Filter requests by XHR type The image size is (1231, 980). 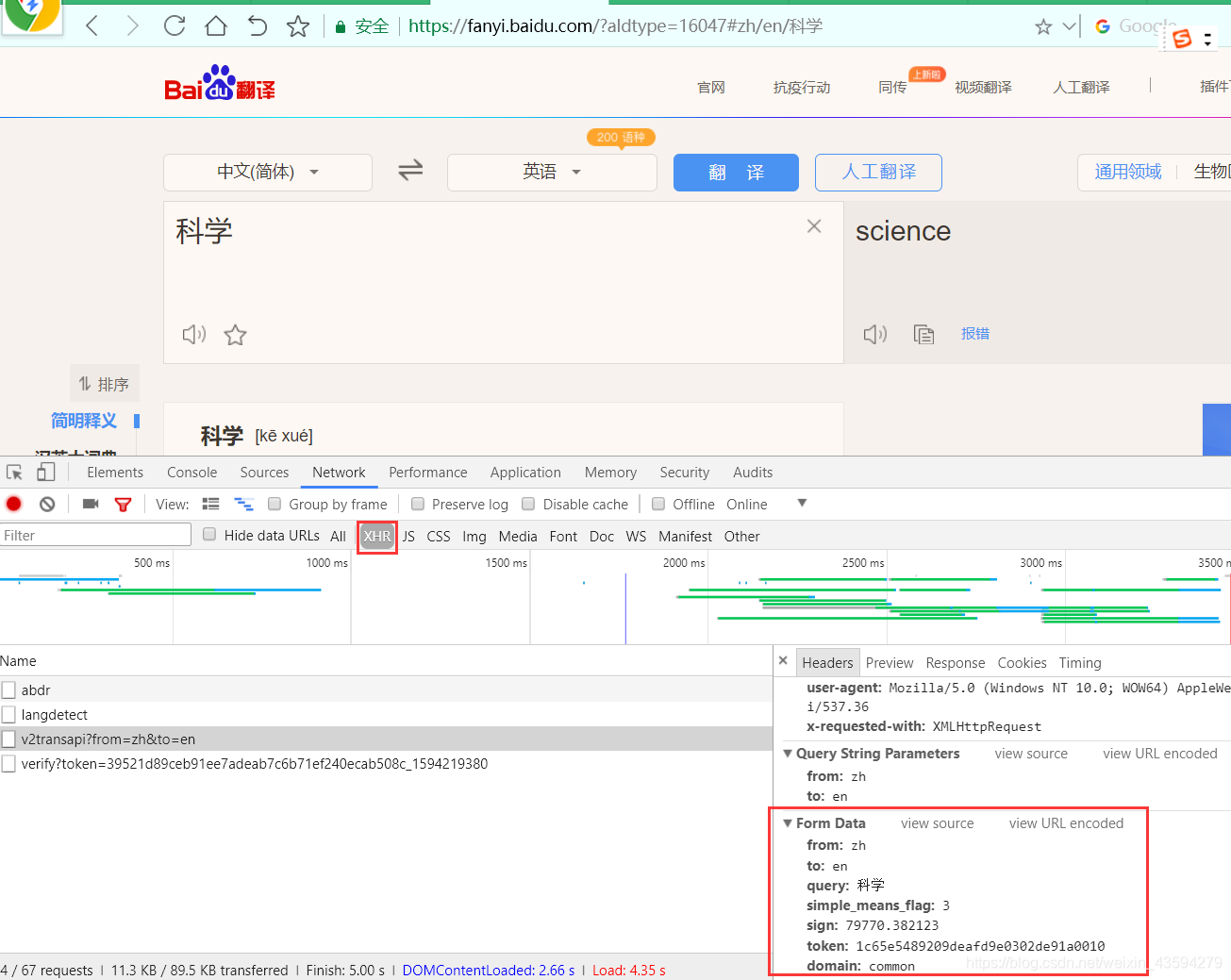[377, 536]
